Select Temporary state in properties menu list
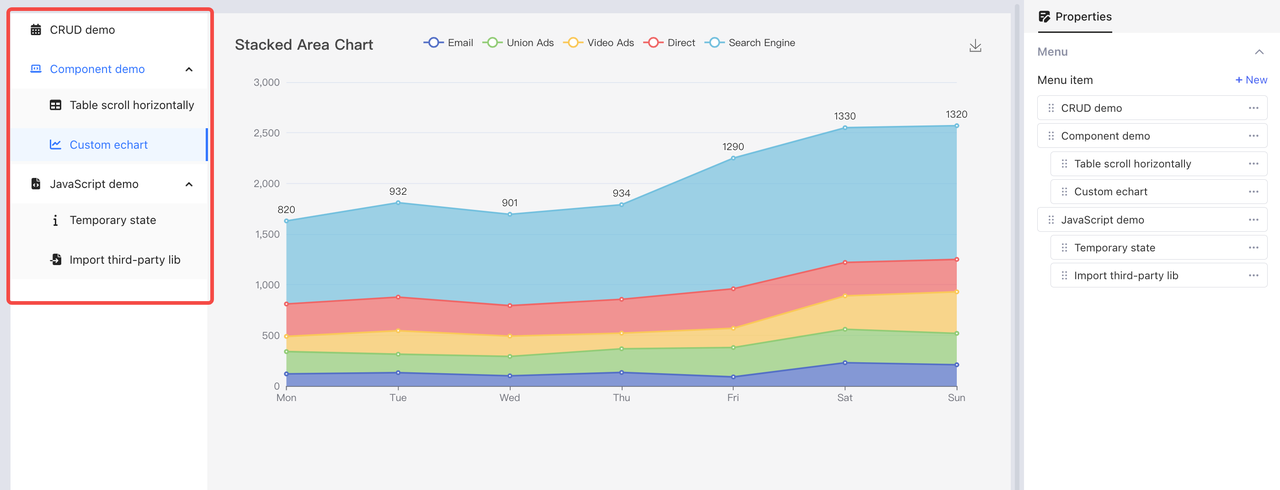Viewport: 1280px width, 490px height. pyautogui.click(x=1114, y=248)
